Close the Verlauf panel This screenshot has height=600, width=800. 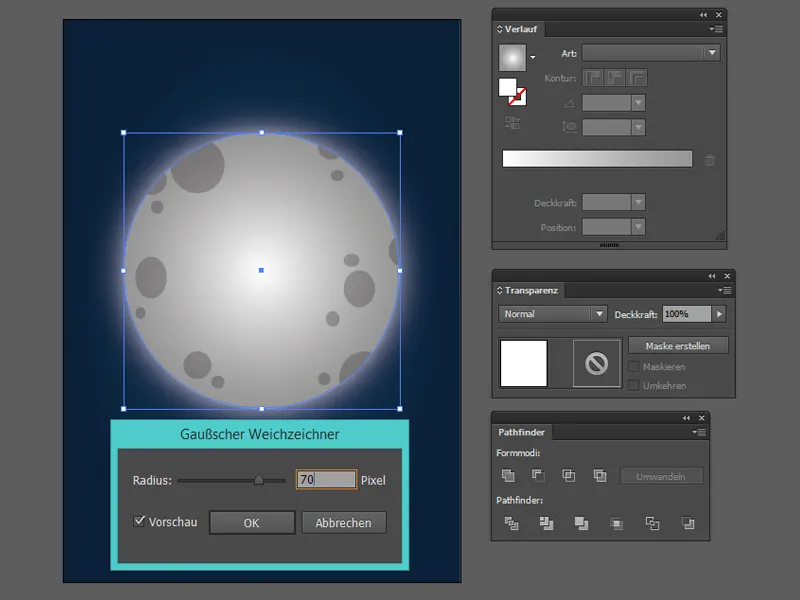tap(718, 15)
